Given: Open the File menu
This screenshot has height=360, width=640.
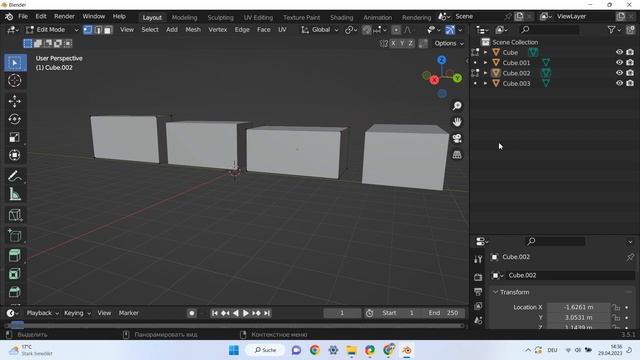Looking at the screenshot, I should (23, 17).
